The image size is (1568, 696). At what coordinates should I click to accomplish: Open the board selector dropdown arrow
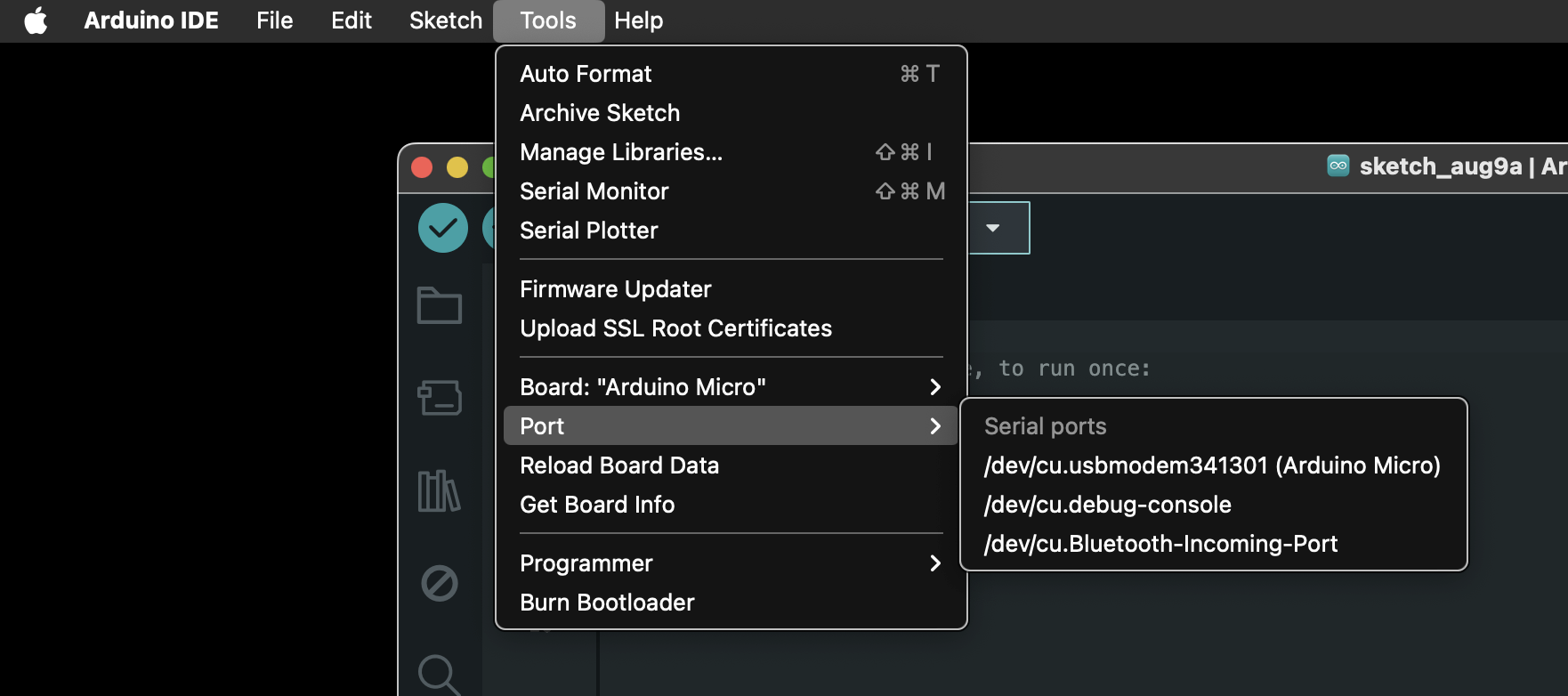pos(993,228)
